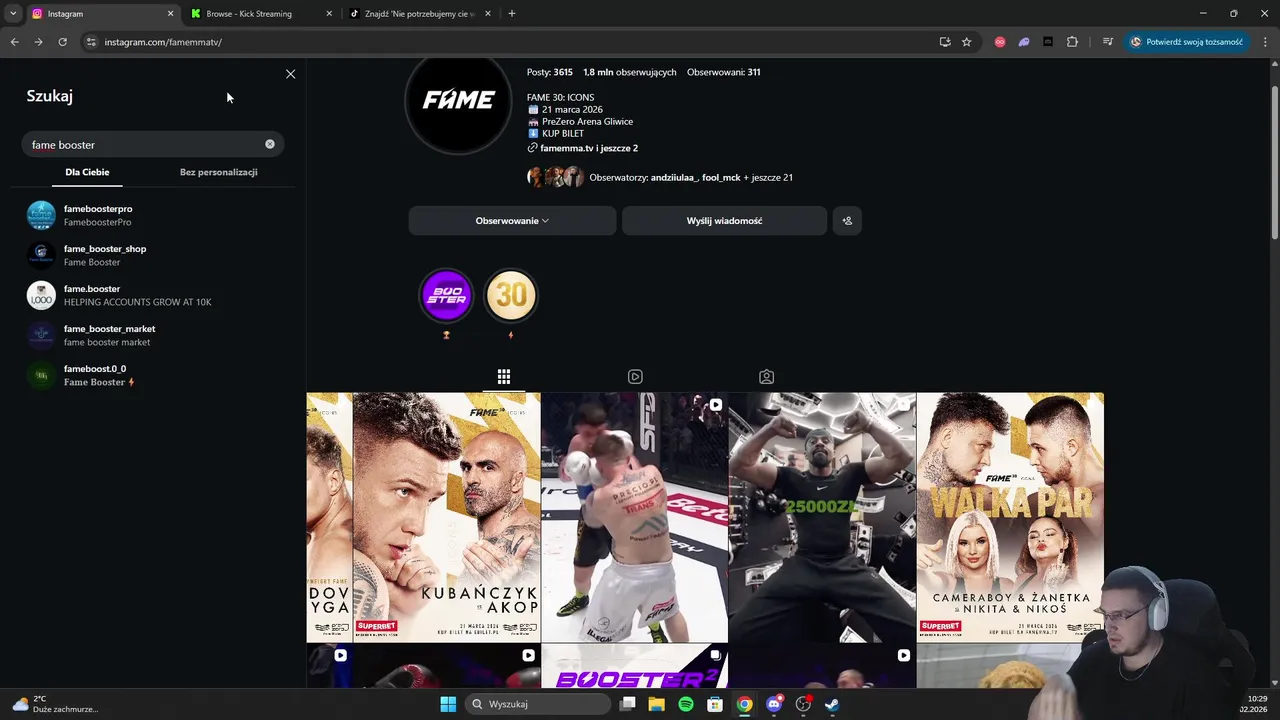Select the posts grid tab icon

(504, 377)
